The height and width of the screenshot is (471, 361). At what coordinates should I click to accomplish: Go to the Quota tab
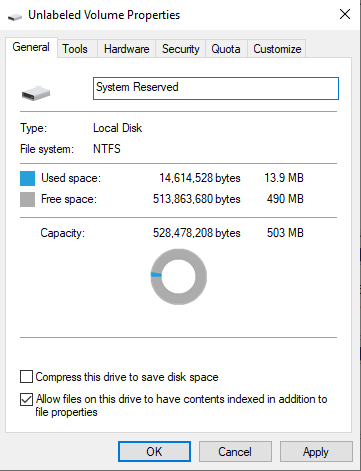(x=226, y=49)
